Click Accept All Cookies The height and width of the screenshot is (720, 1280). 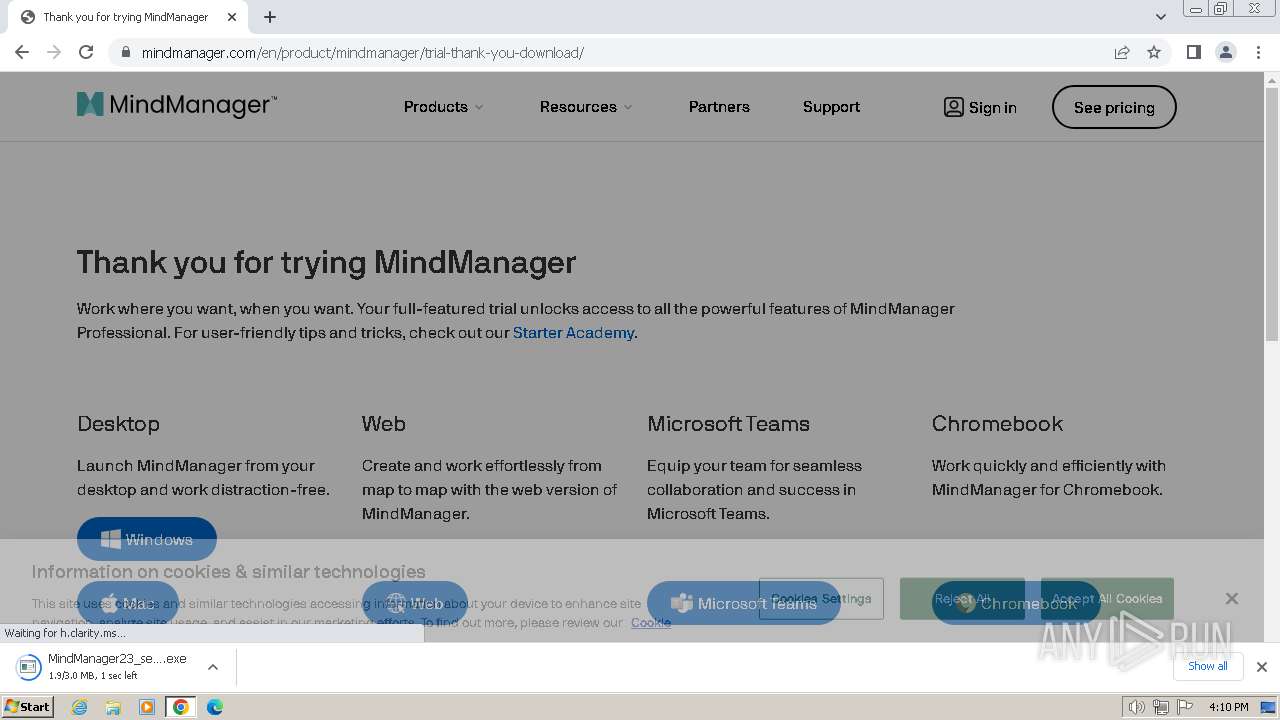pos(1107,599)
